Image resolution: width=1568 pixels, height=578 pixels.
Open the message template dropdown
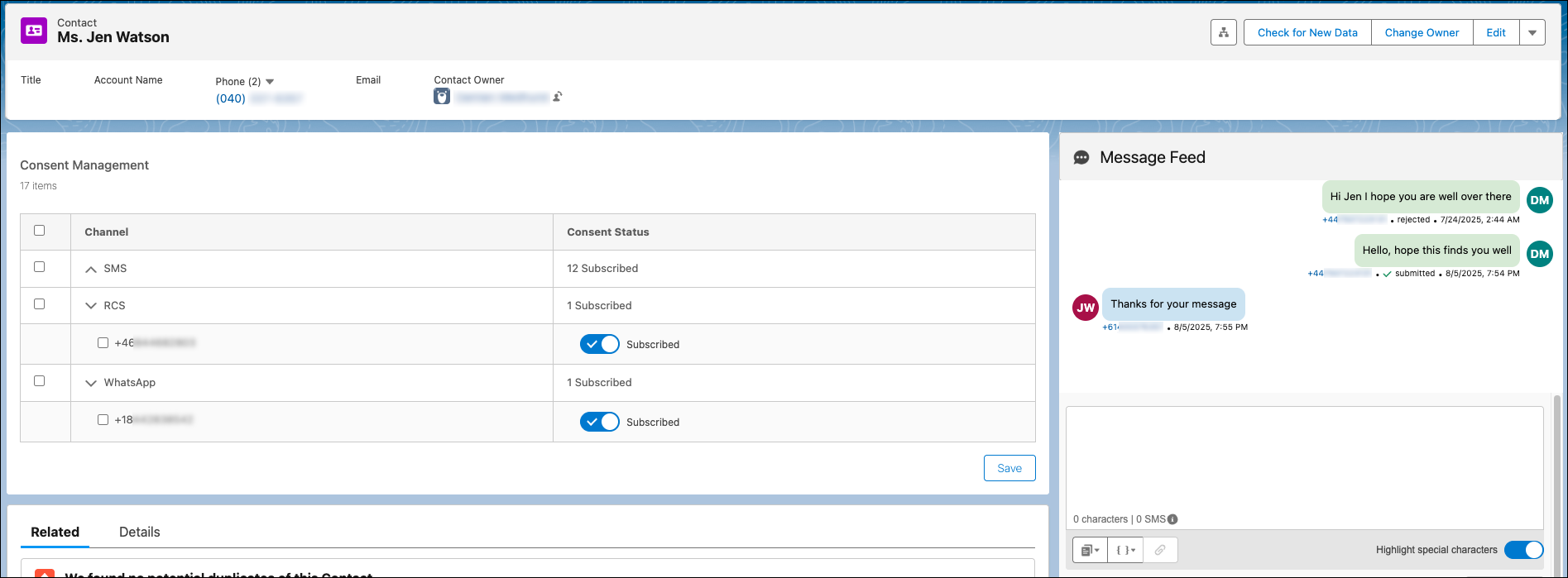1090,550
